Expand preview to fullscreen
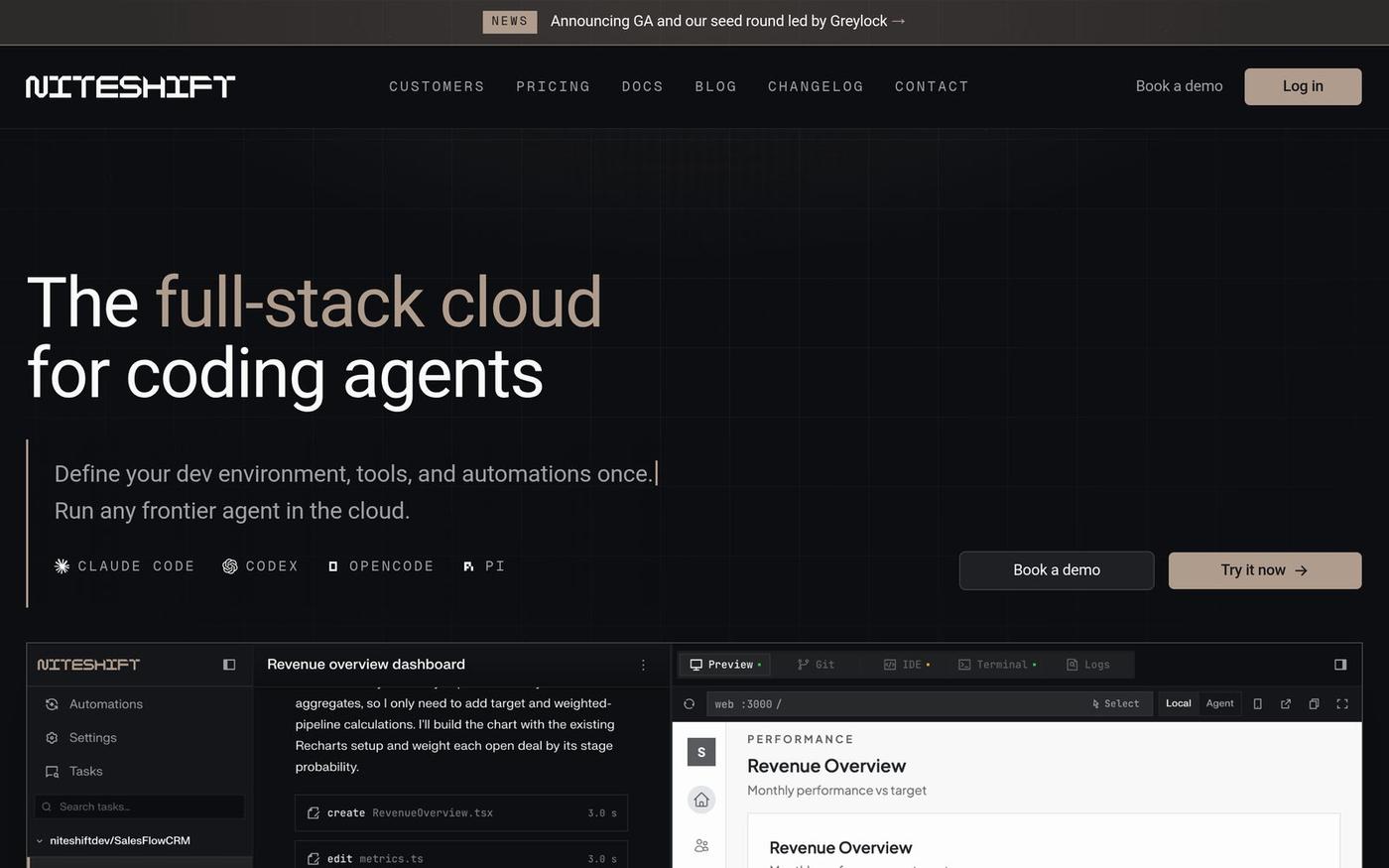 pyautogui.click(x=1342, y=704)
